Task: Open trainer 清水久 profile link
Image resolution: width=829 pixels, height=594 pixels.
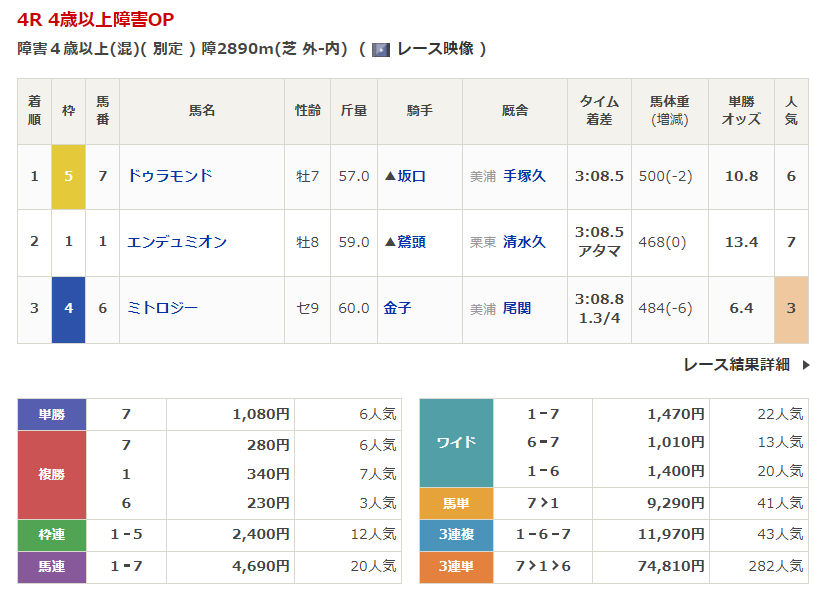Action: click(524, 242)
